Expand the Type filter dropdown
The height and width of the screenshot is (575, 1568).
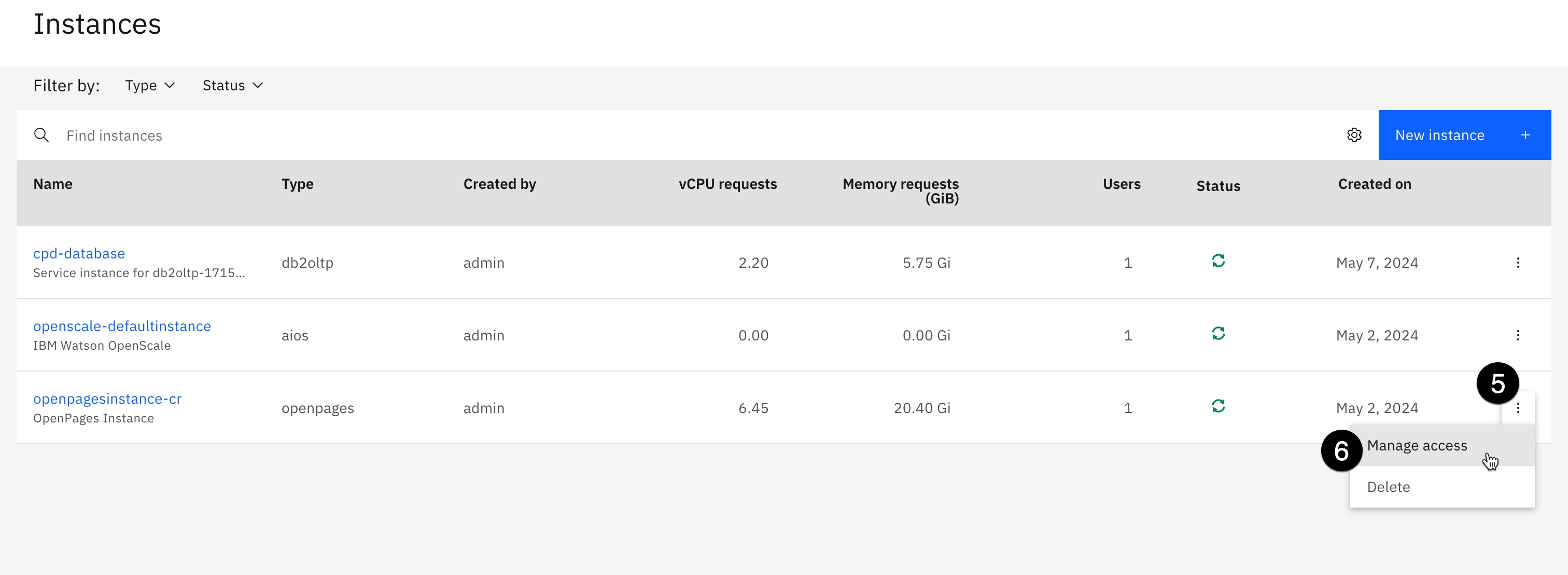(150, 86)
